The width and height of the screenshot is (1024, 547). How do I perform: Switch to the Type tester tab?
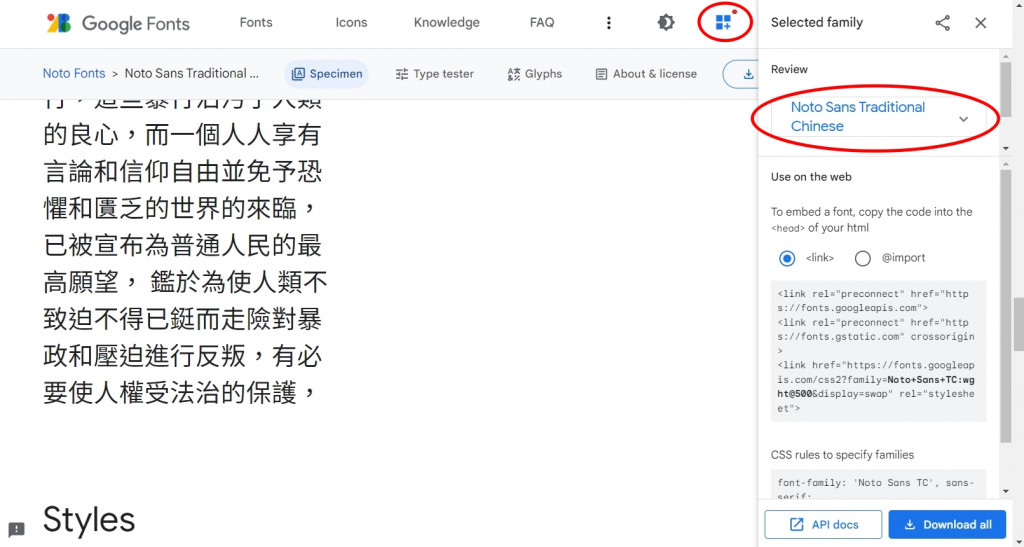tap(434, 74)
